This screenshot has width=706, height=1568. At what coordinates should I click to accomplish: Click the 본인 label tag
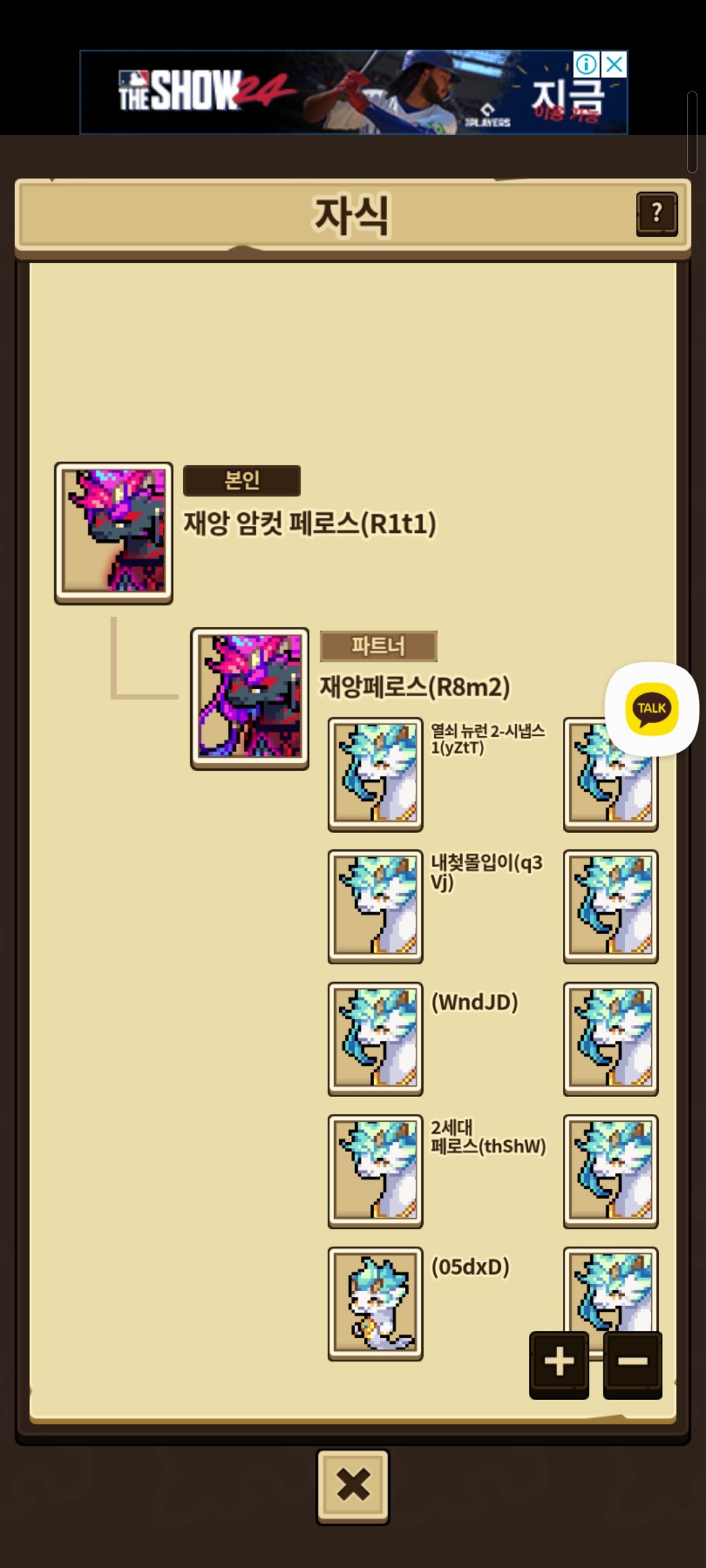point(242,480)
